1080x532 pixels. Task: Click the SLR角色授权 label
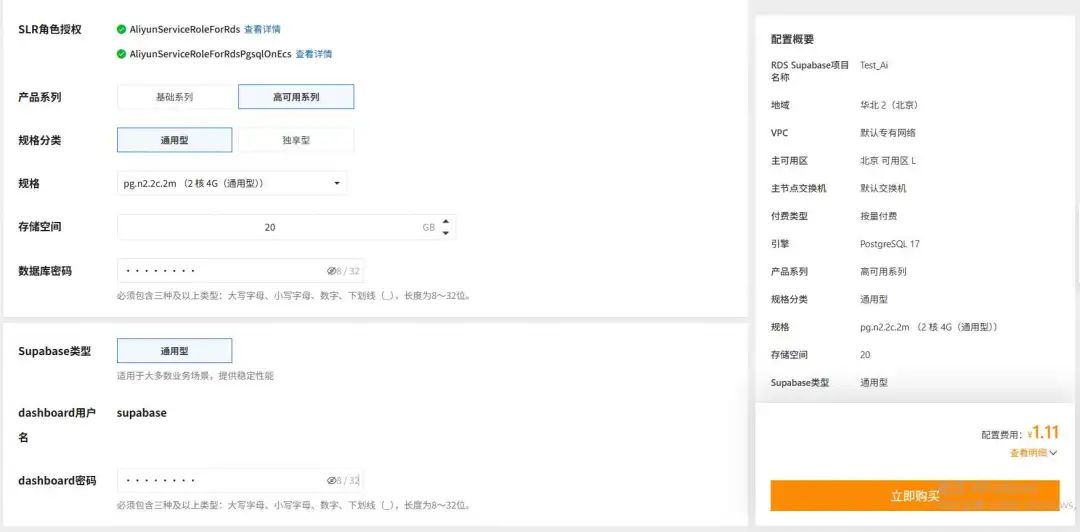coord(50,29)
